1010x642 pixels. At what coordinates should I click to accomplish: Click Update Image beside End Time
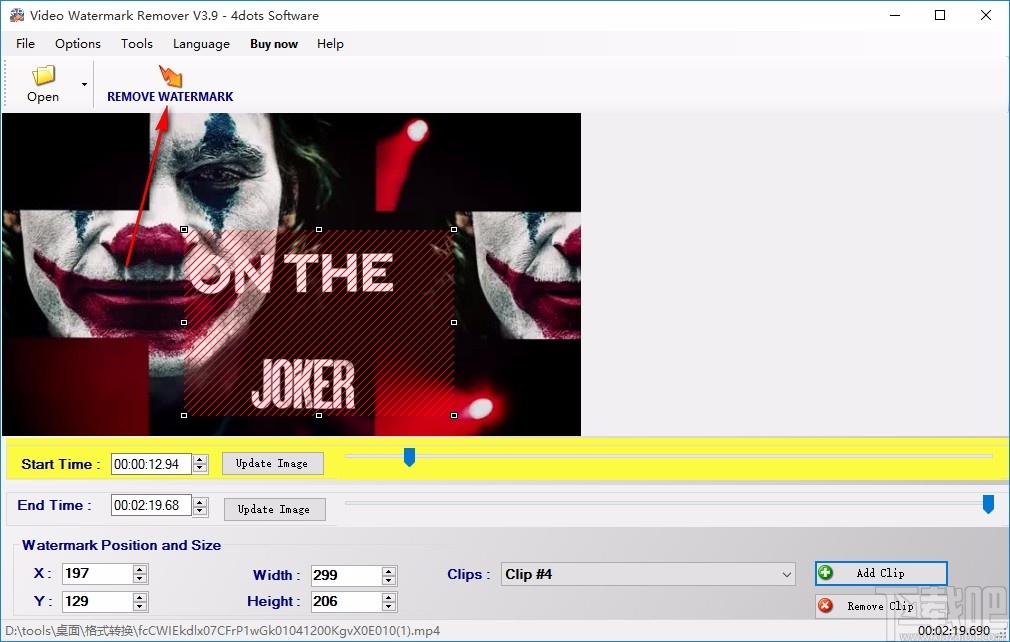[274, 509]
